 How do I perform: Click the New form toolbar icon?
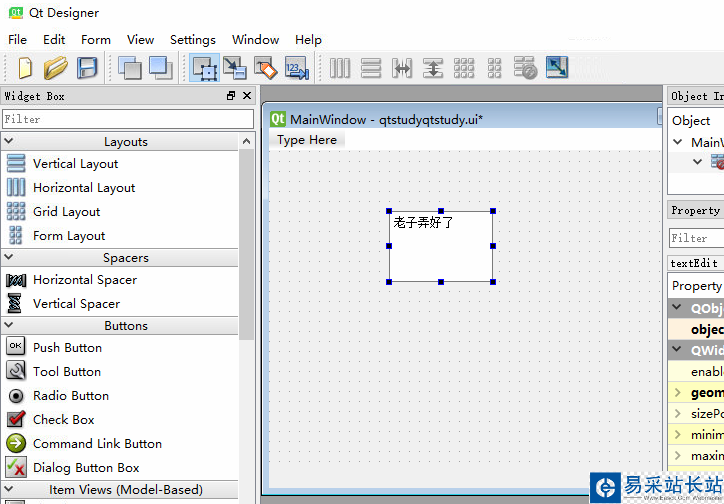click(25, 68)
